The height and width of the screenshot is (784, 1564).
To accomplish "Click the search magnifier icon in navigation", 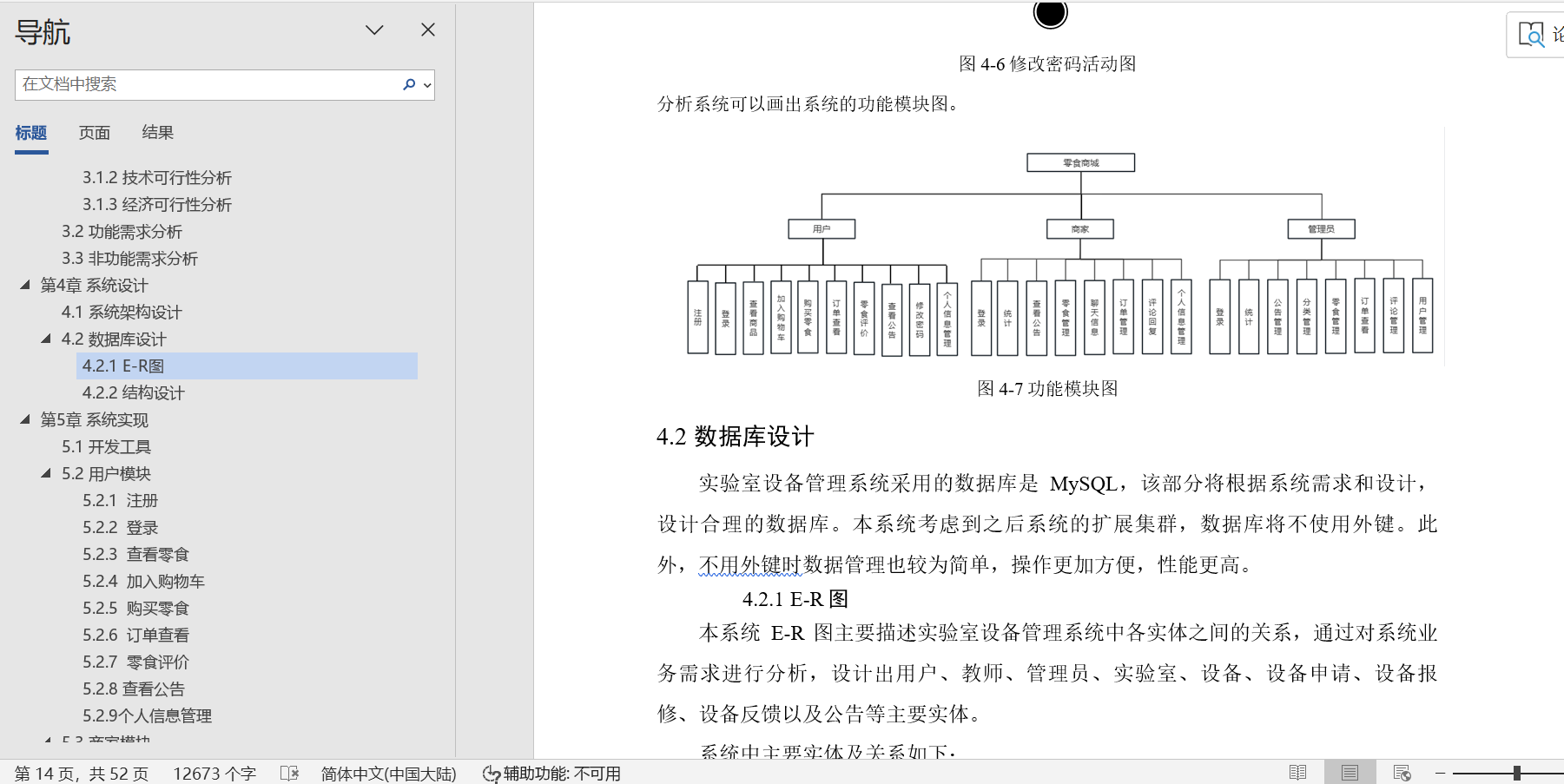I will click(x=409, y=84).
